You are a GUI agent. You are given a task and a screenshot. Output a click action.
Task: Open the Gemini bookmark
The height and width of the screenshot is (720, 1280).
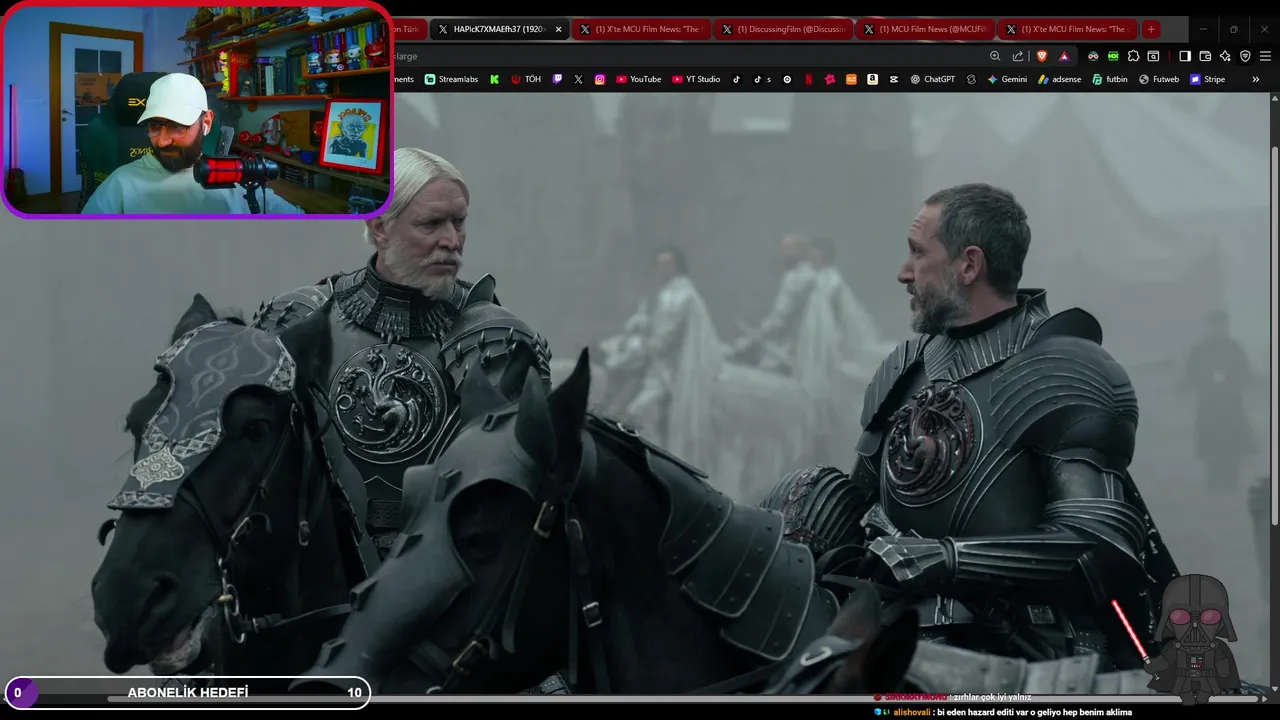pos(1007,79)
